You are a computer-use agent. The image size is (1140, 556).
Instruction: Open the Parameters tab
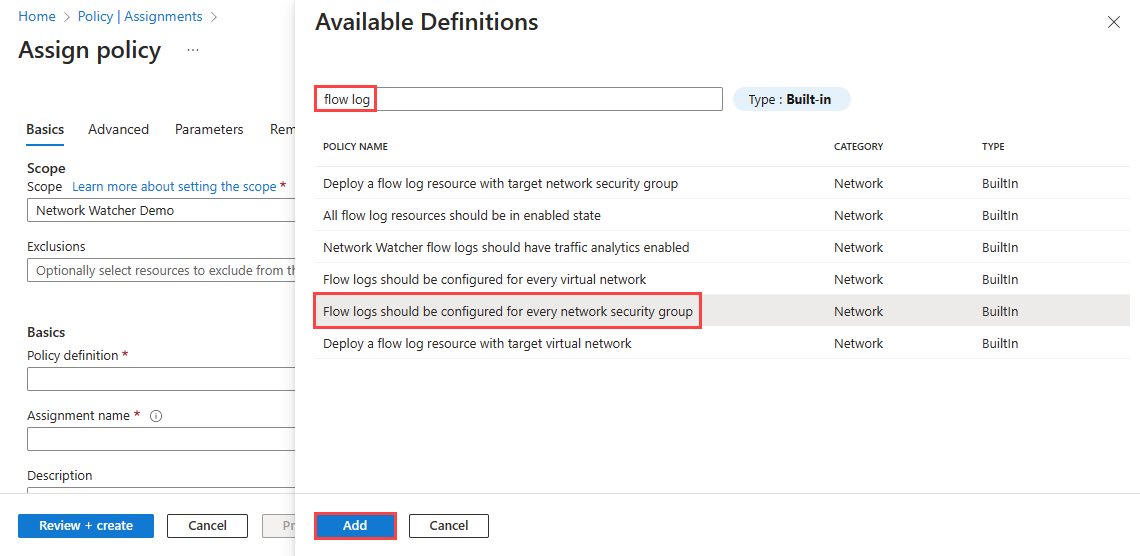pos(209,129)
